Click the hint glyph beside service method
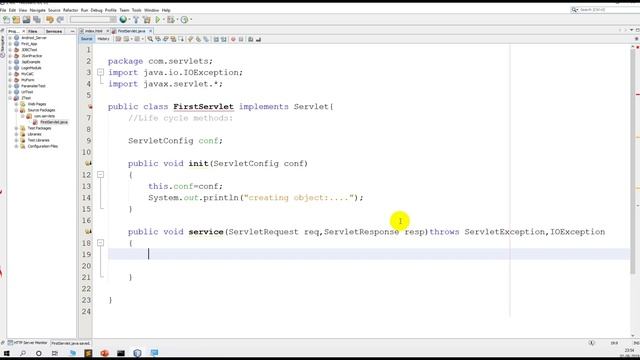Viewport: 640px width, 360px height. click(88, 231)
